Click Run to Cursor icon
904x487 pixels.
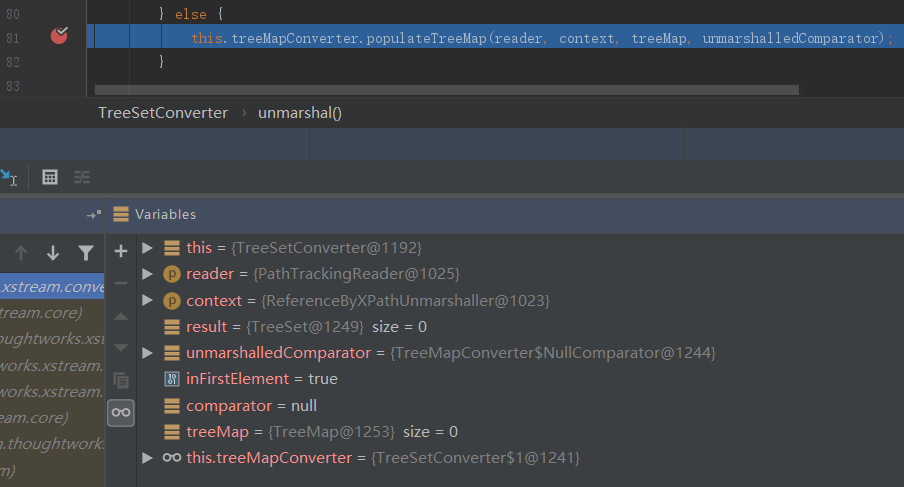pyautogui.click(x=8, y=177)
